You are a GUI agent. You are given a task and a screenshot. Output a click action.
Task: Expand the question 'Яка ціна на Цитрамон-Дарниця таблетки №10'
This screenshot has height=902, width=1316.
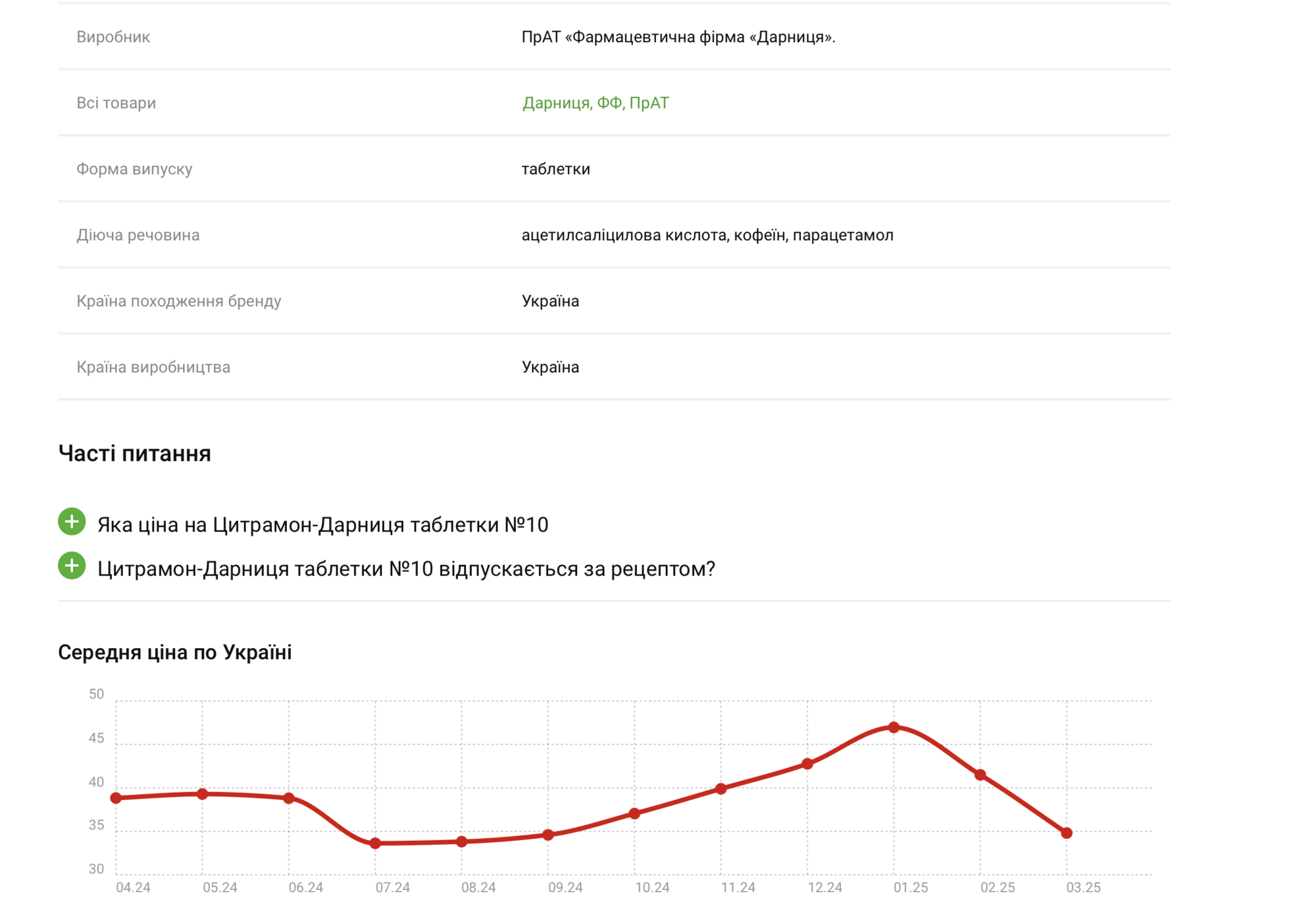coord(322,525)
